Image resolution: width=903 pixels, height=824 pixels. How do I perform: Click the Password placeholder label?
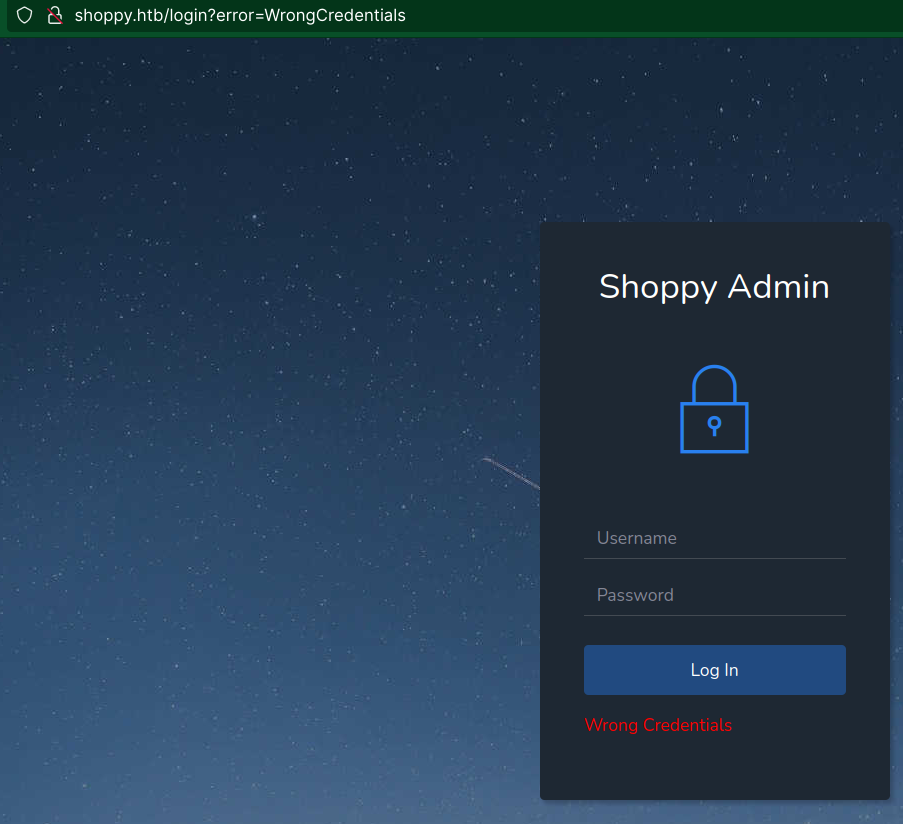point(635,595)
